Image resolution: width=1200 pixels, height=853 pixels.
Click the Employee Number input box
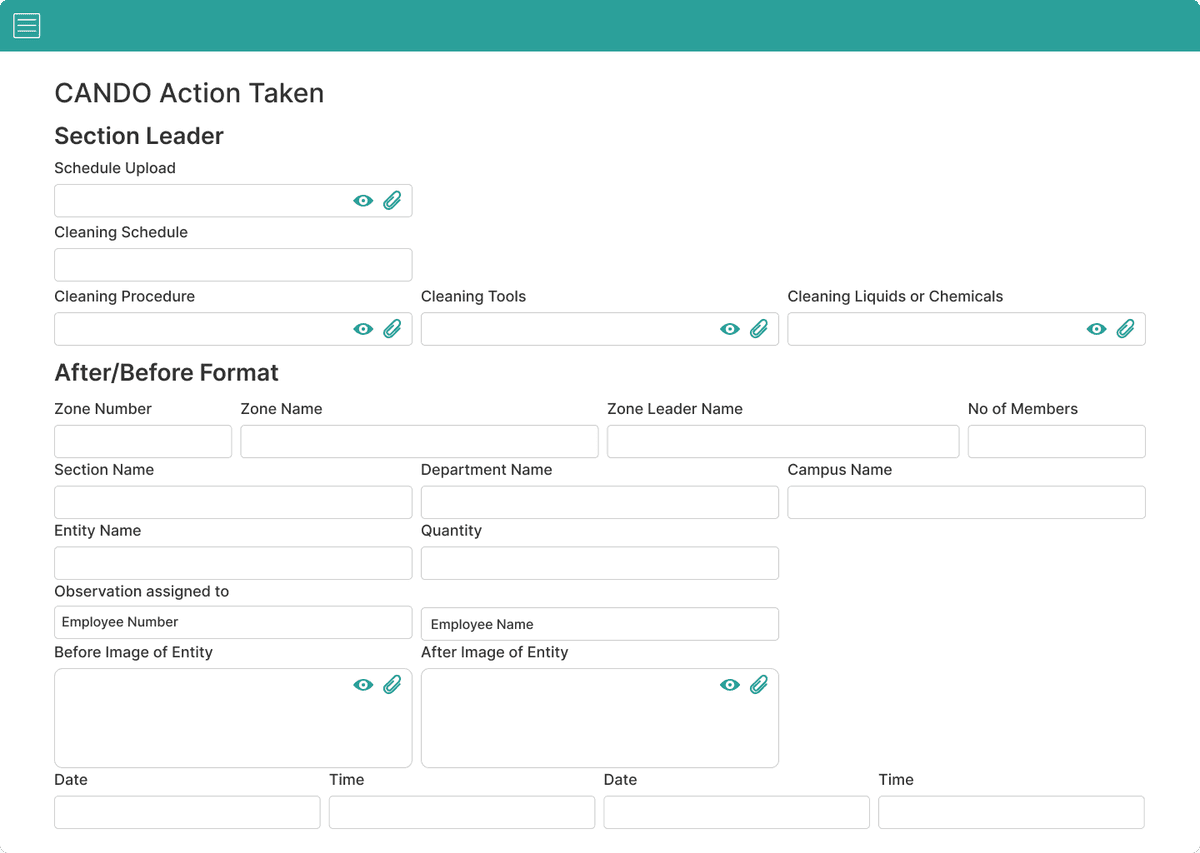tap(233, 622)
